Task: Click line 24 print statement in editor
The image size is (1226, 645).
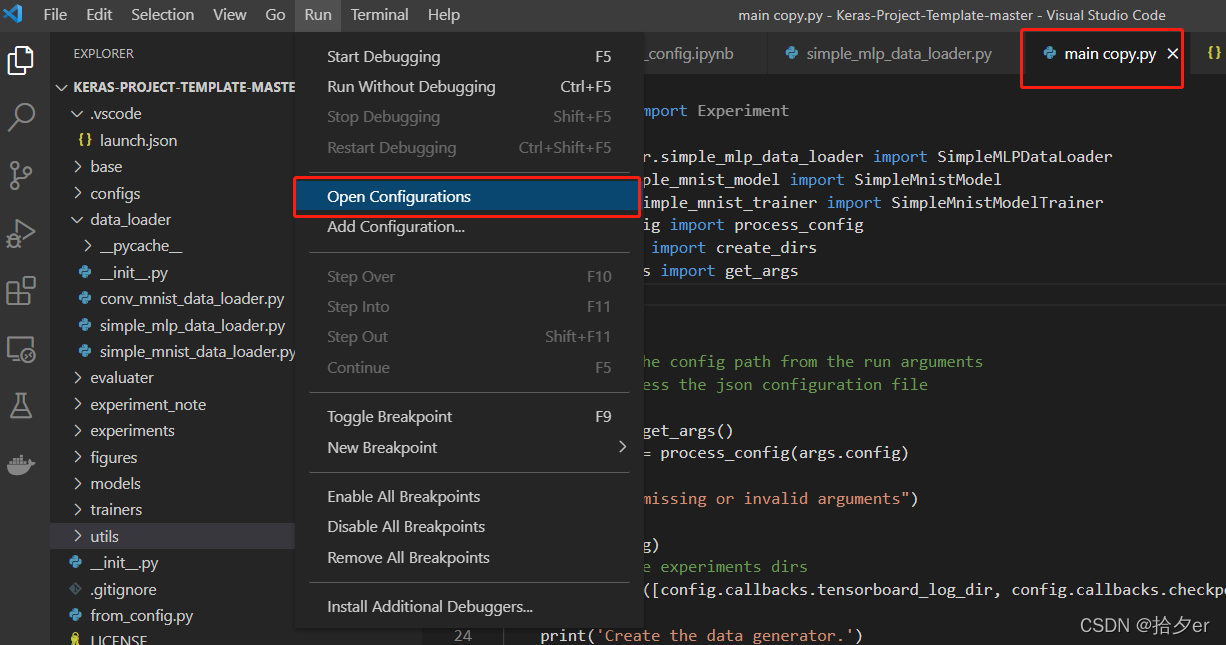Action: 700,635
